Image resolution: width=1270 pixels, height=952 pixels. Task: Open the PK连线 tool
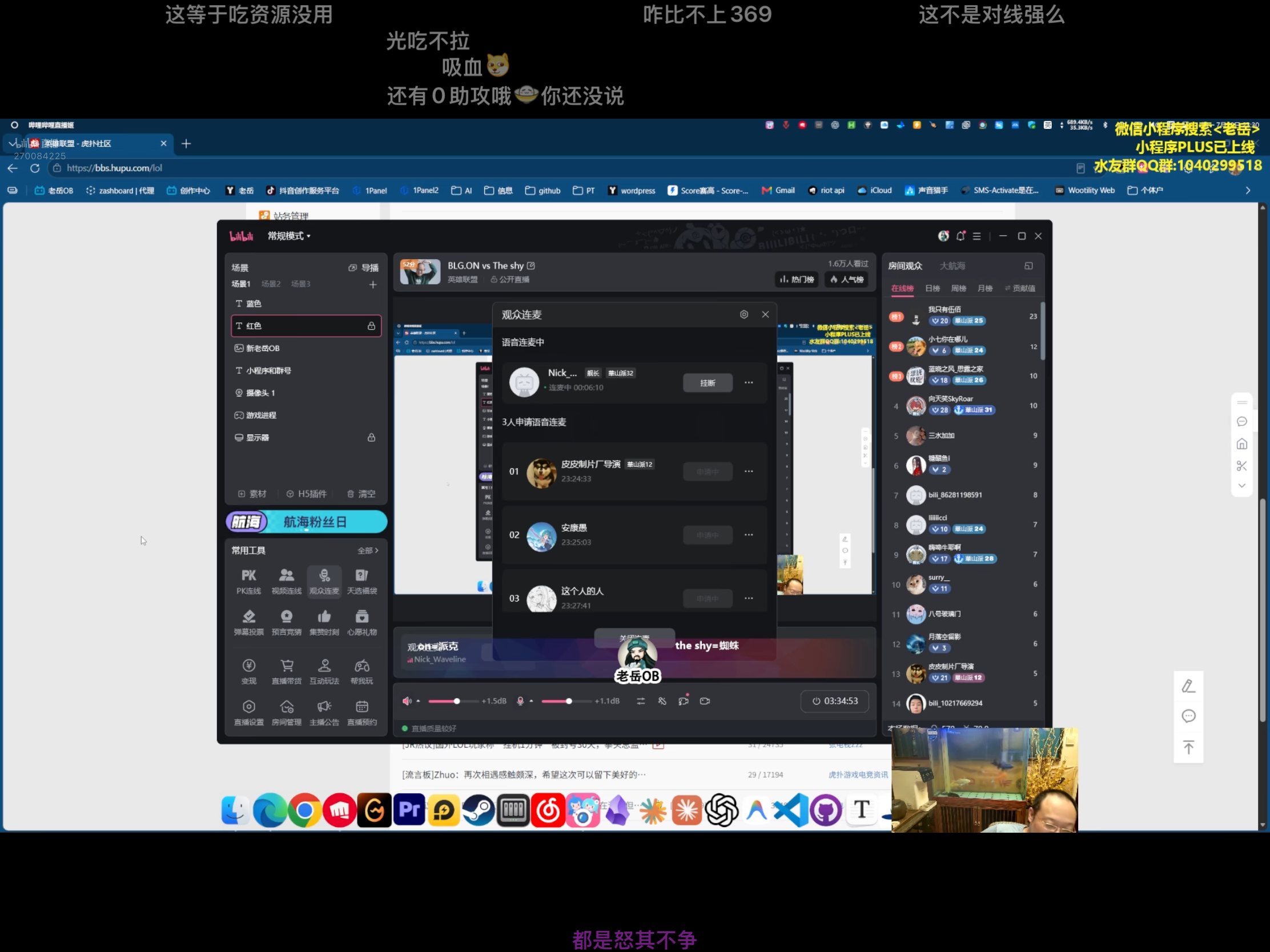pyautogui.click(x=248, y=580)
